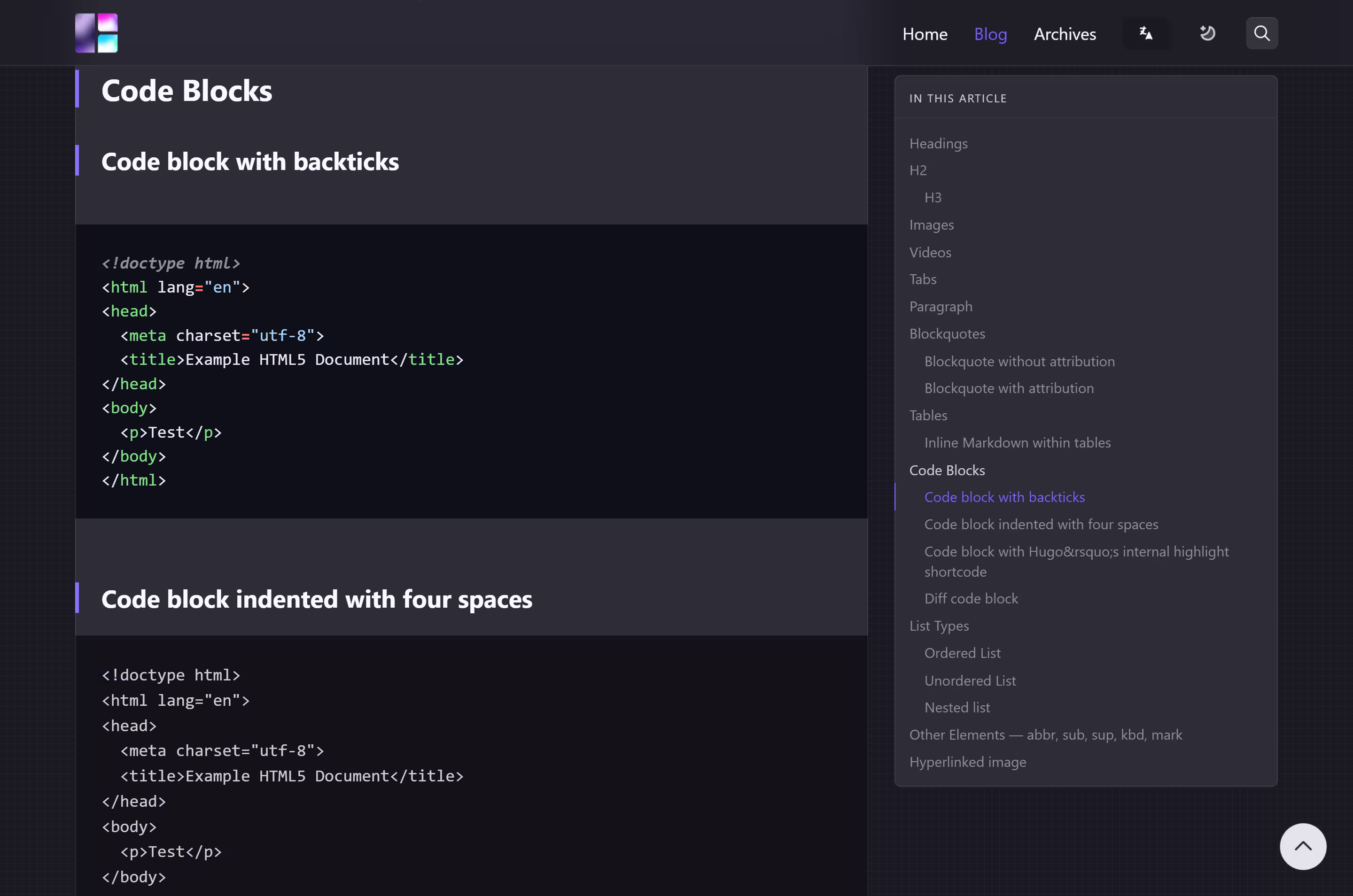Open the Tabs section from the outline
The image size is (1353, 896).
[x=923, y=279]
